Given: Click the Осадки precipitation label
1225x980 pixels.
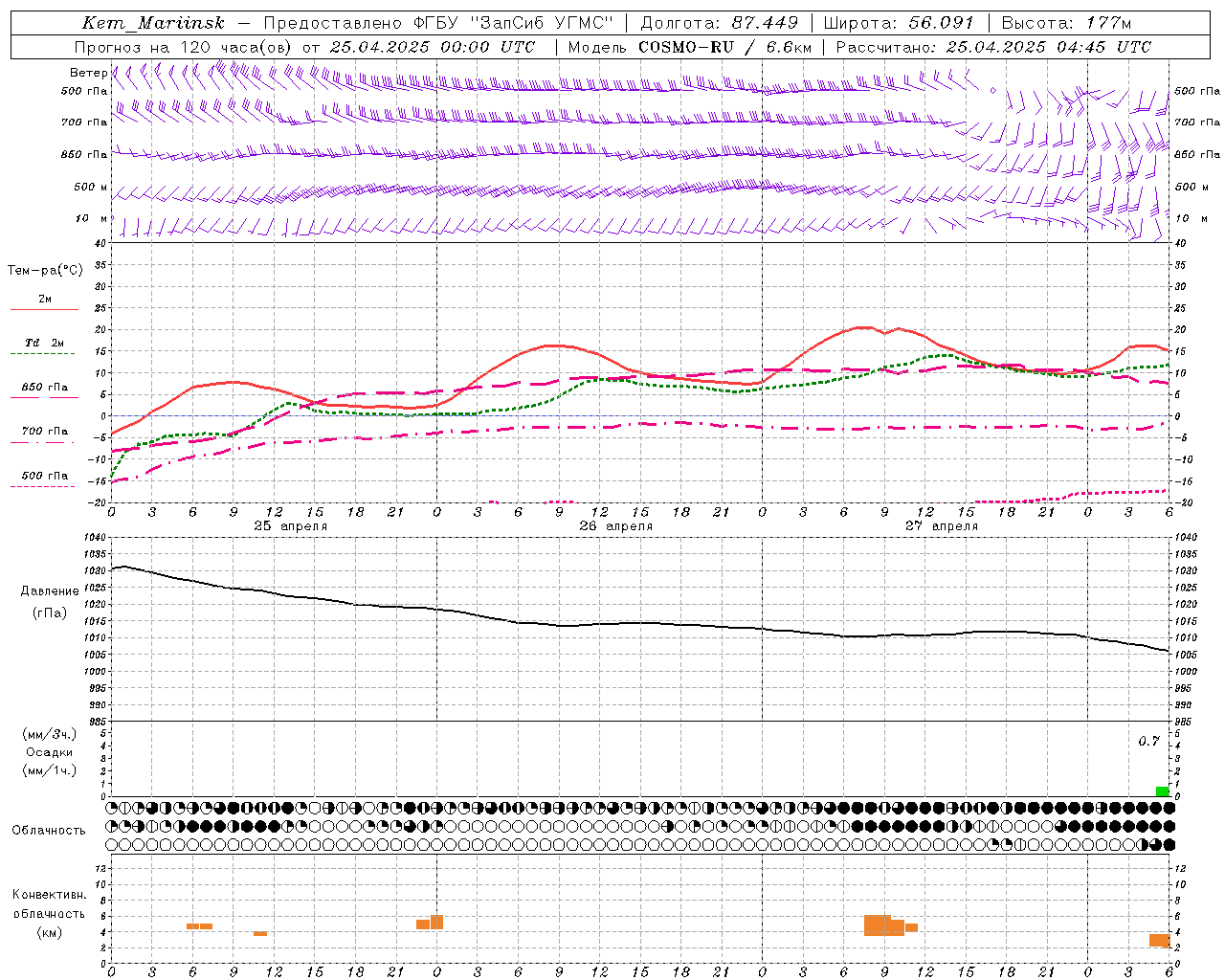Looking at the screenshot, I should pyautogui.click(x=50, y=752).
